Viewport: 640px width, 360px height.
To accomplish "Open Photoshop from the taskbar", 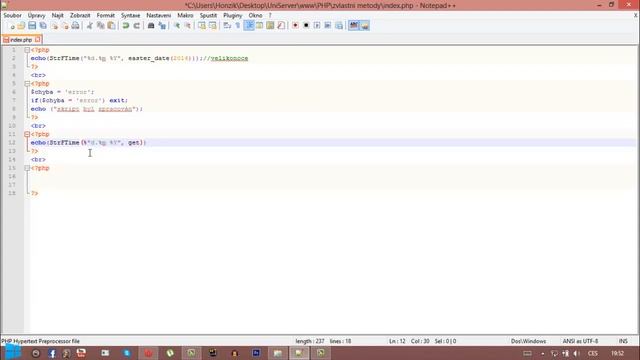I will coord(256,353).
